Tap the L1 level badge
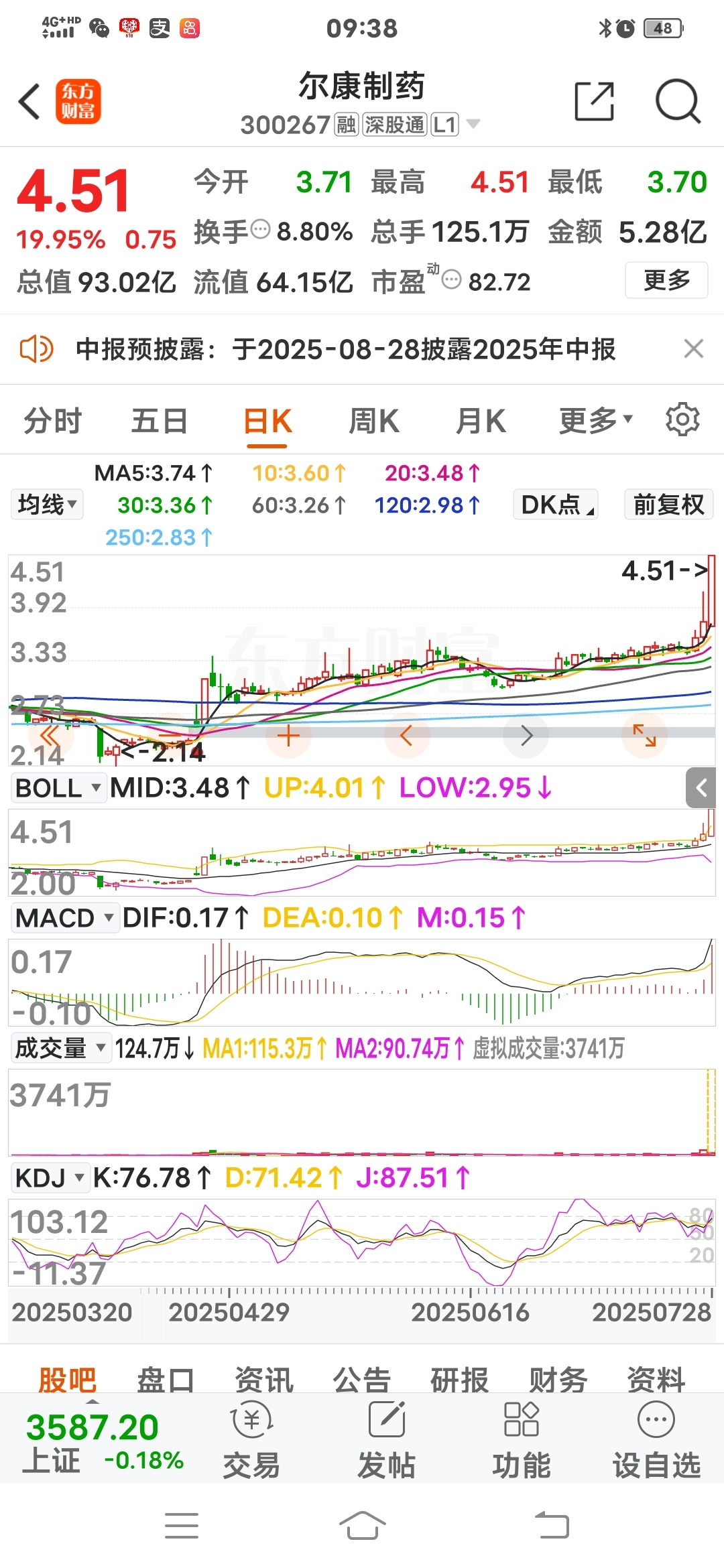Image resolution: width=724 pixels, height=1568 pixels. coord(444,124)
